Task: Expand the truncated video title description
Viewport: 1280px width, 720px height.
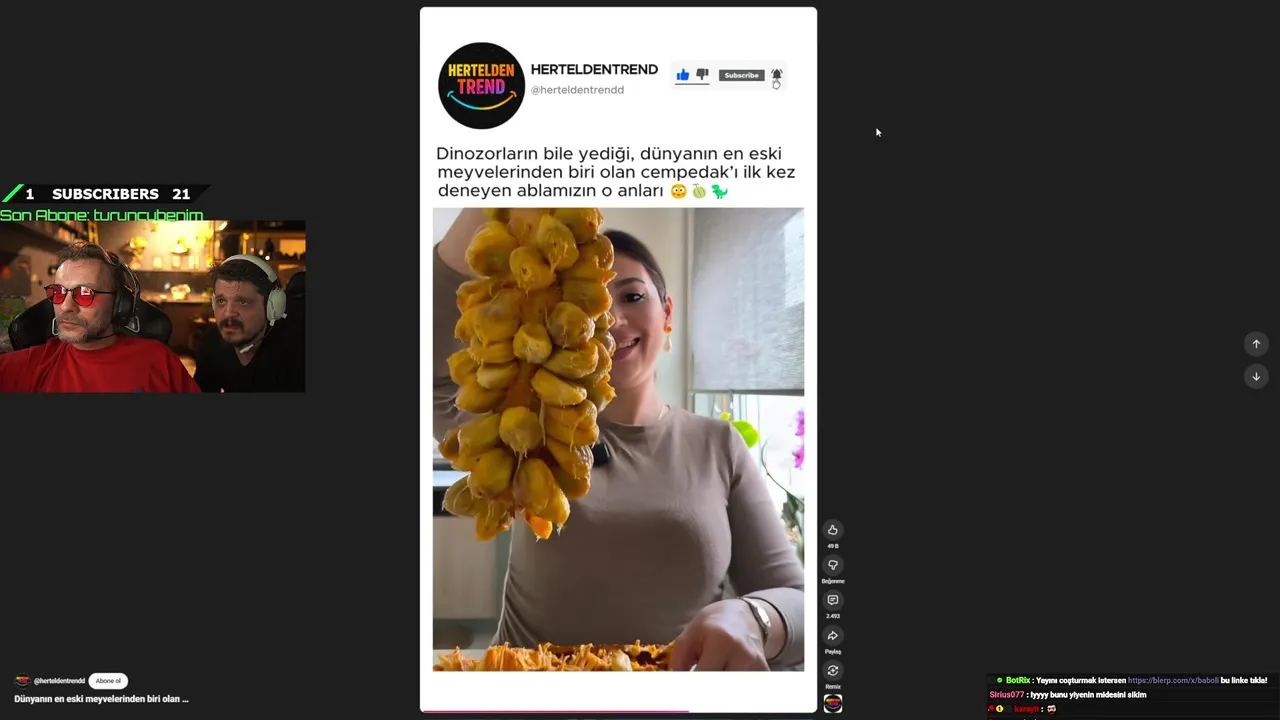Action: pos(101,699)
